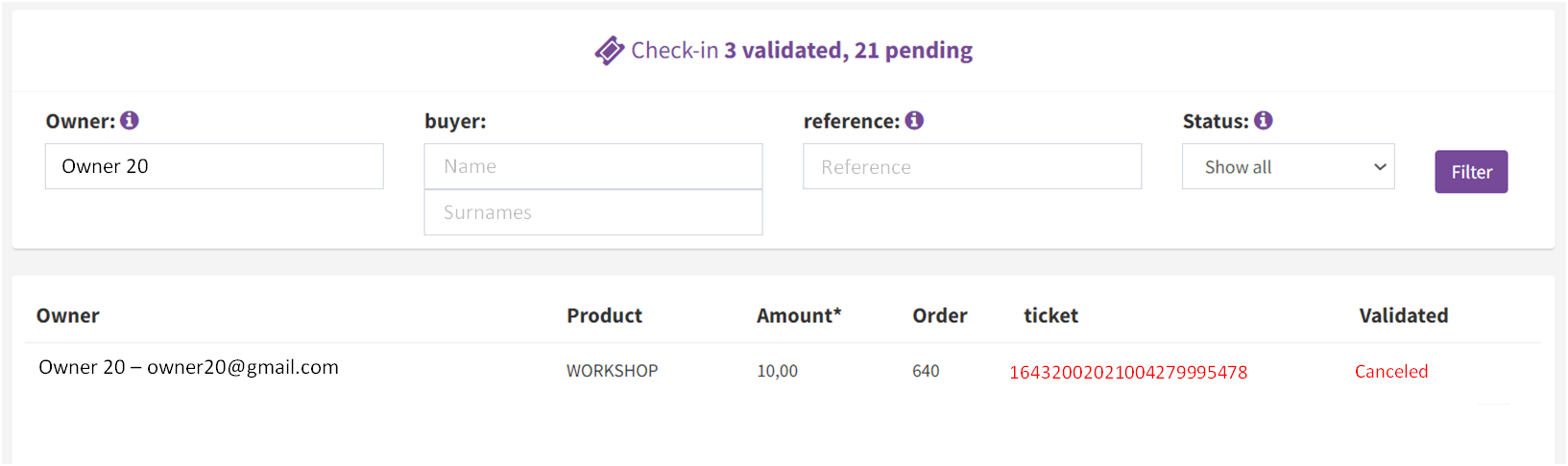Screen dimensions: 1568x466
Task: Click the Reference input field
Action: 972,167
